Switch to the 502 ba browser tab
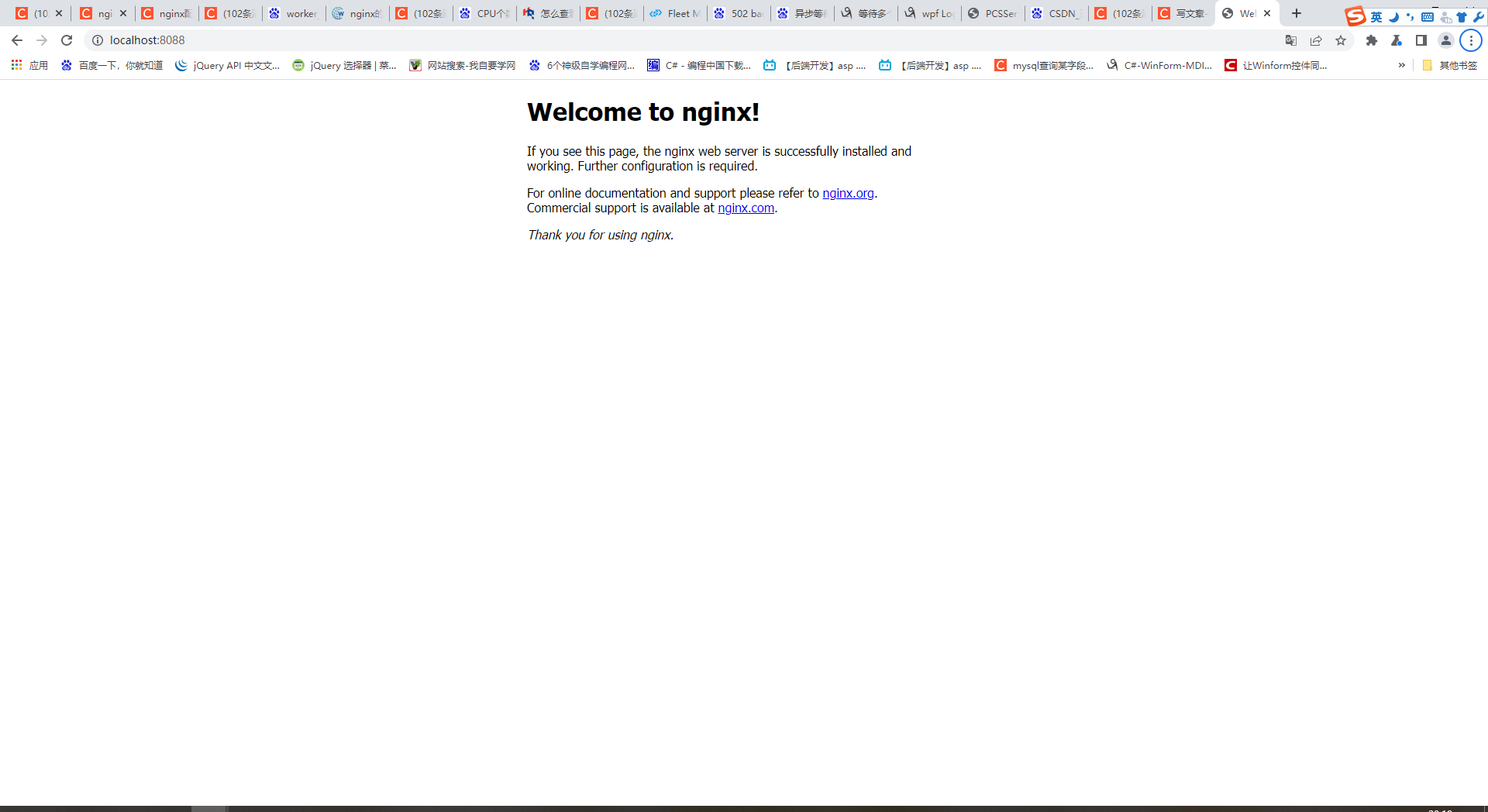 (x=739, y=13)
